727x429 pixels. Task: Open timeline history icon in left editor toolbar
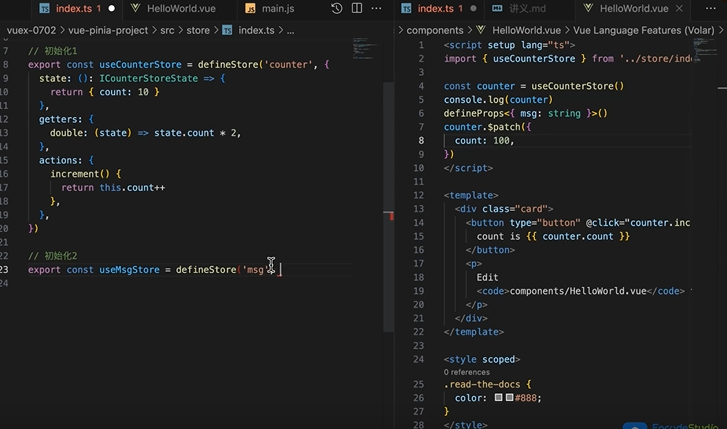[x=337, y=8]
